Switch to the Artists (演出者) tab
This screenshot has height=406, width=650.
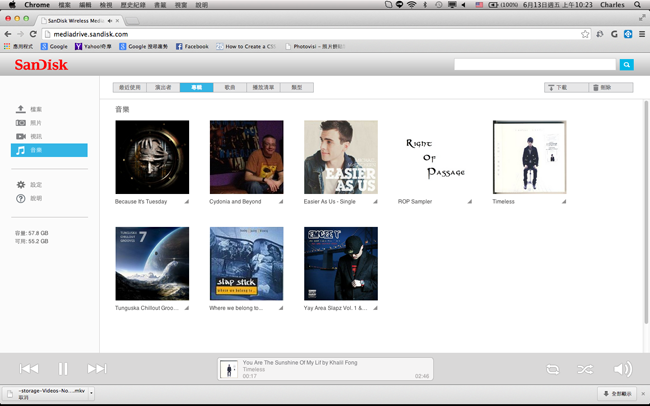[x=164, y=88]
